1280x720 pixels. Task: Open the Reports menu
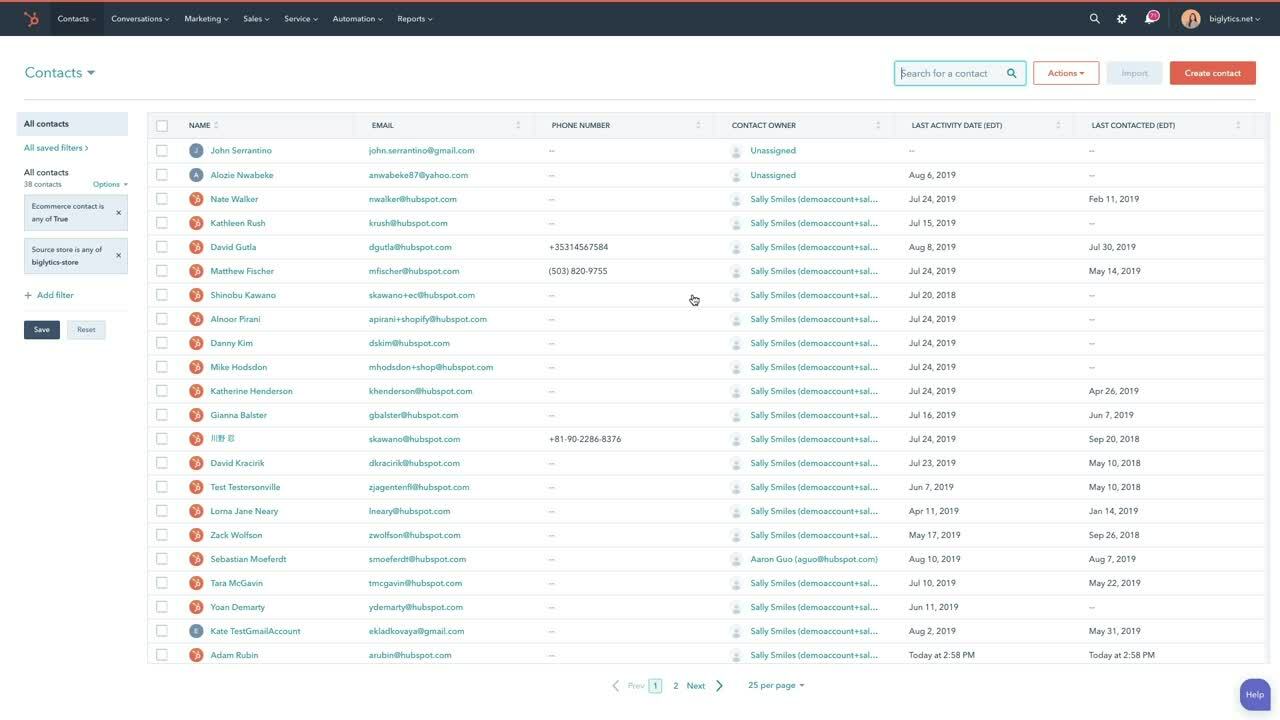[414, 18]
